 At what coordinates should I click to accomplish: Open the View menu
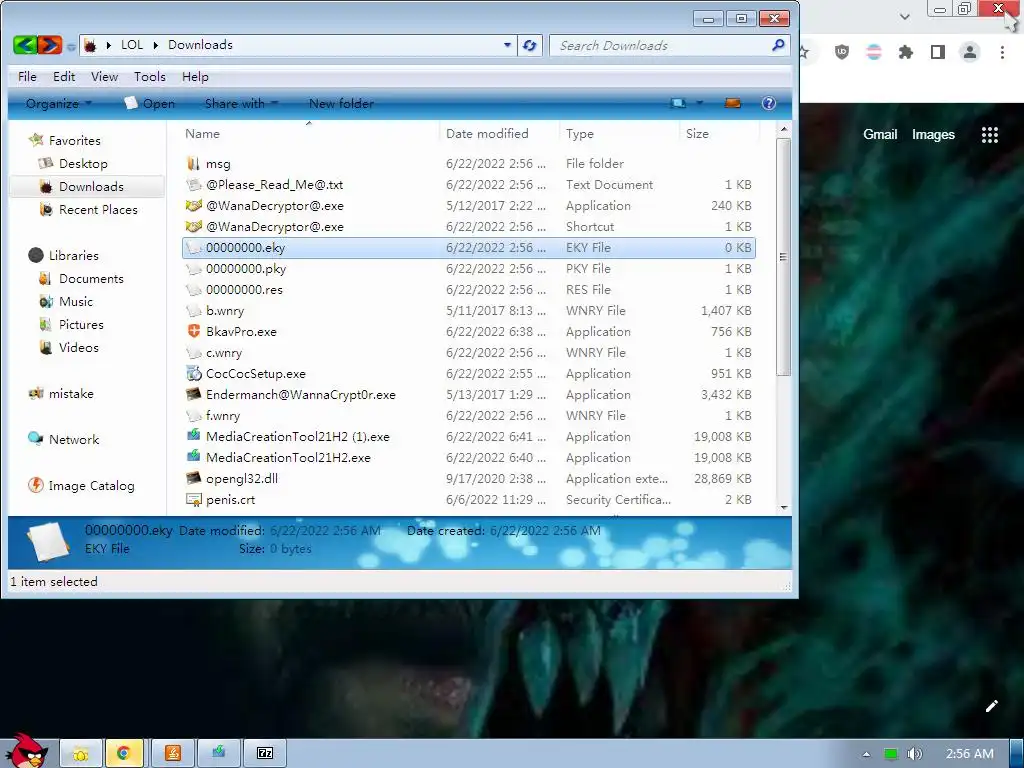click(x=104, y=76)
